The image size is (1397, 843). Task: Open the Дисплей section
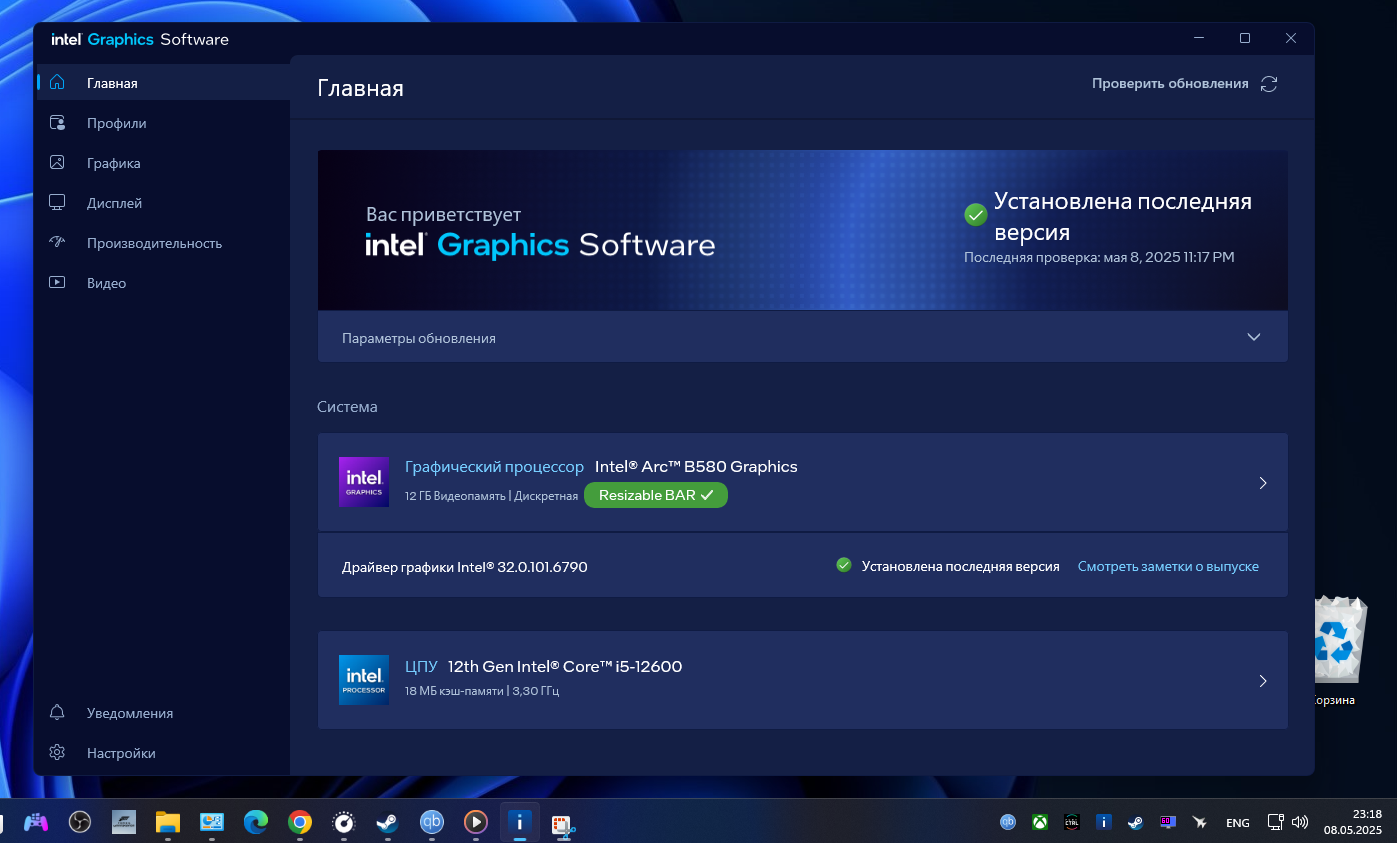coord(163,203)
